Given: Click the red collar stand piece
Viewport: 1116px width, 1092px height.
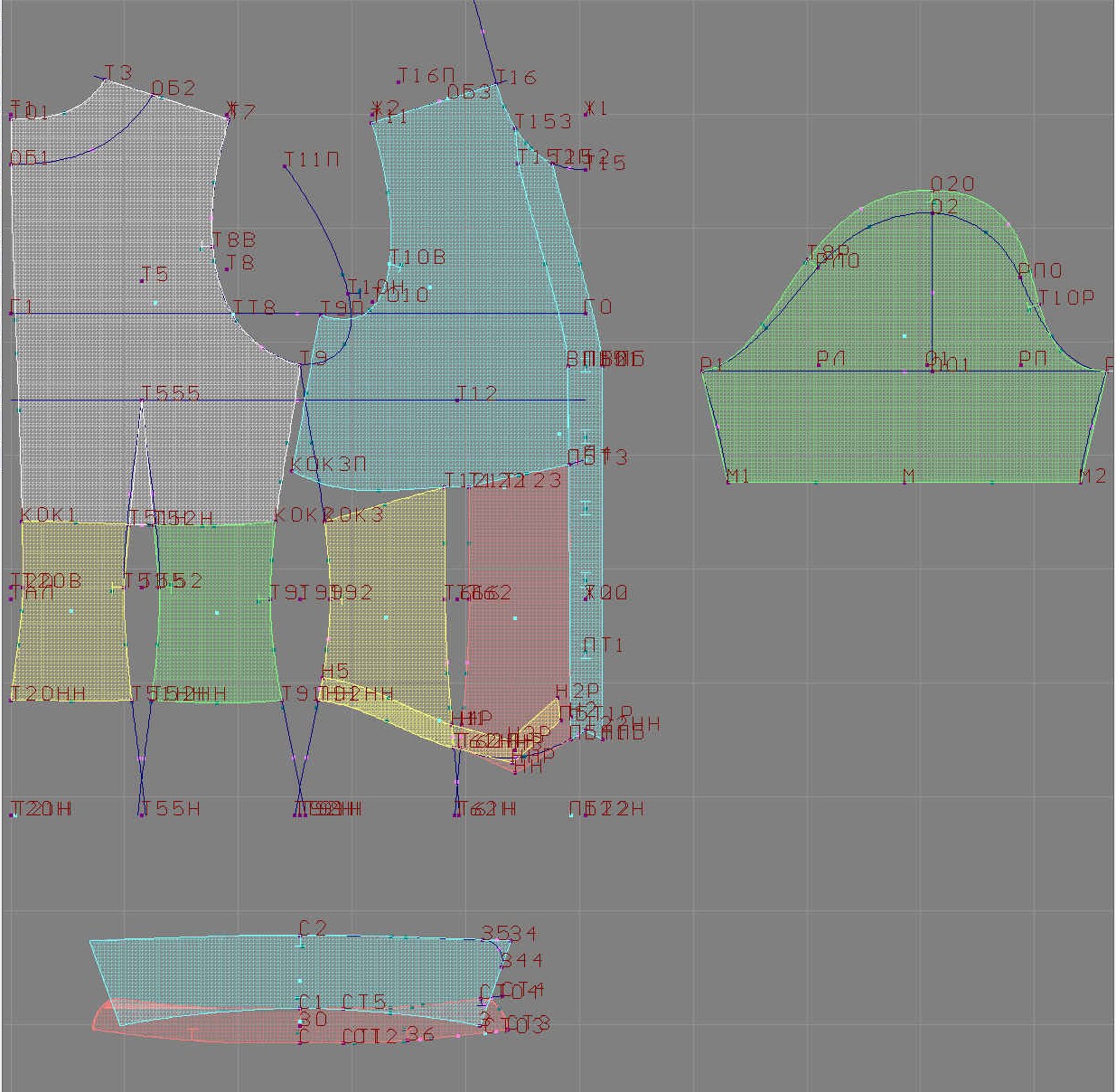Looking at the screenshot, I should 271,1031.
